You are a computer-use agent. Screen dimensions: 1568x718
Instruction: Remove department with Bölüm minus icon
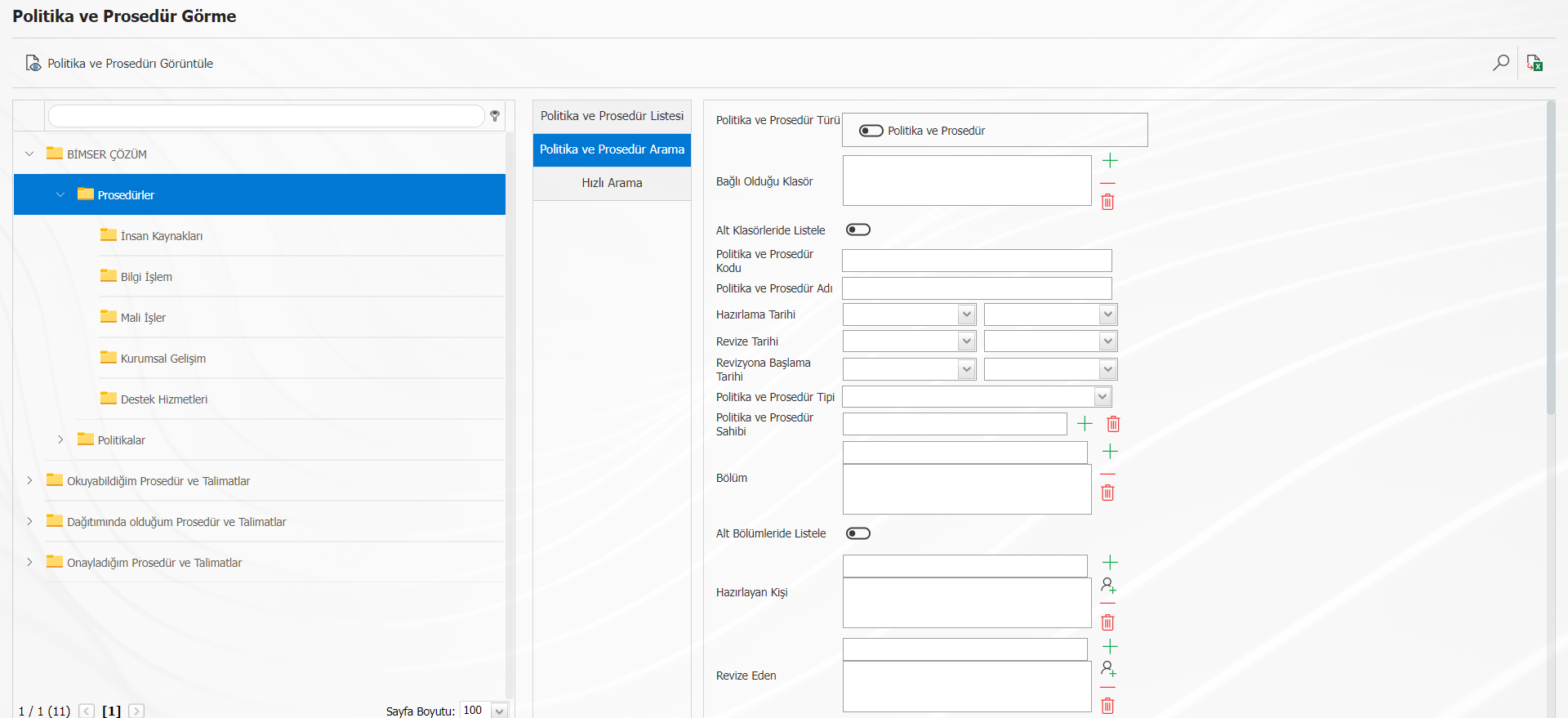point(1108,474)
